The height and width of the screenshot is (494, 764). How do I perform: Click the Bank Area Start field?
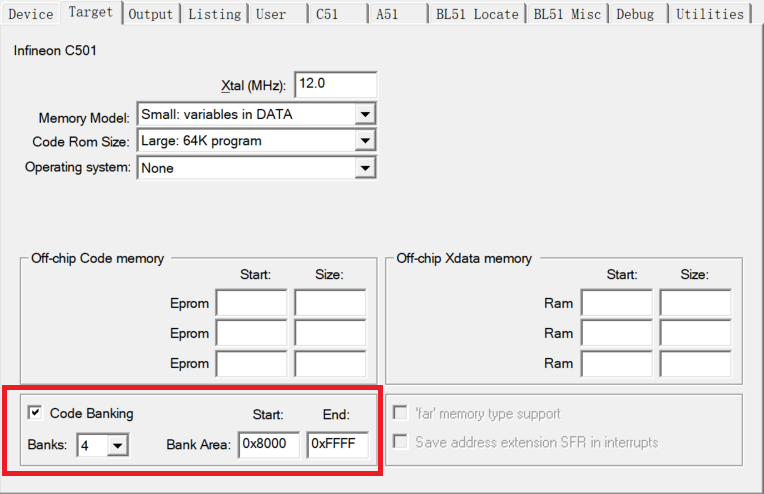coord(269,445)
